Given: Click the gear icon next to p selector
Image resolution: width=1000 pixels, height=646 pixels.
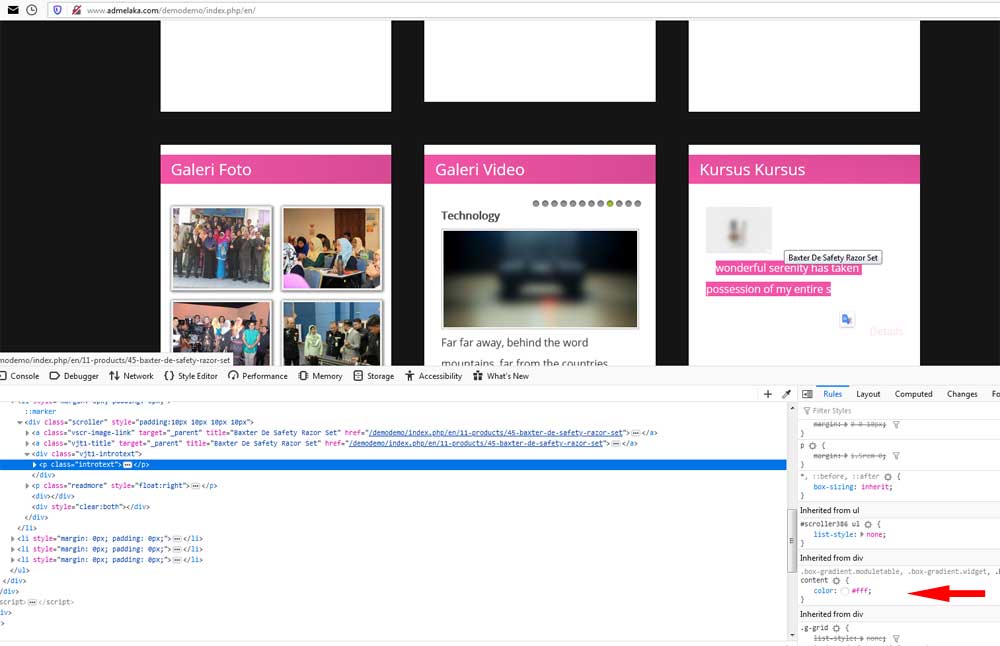Looking at the screenshot, I should 812,446.
